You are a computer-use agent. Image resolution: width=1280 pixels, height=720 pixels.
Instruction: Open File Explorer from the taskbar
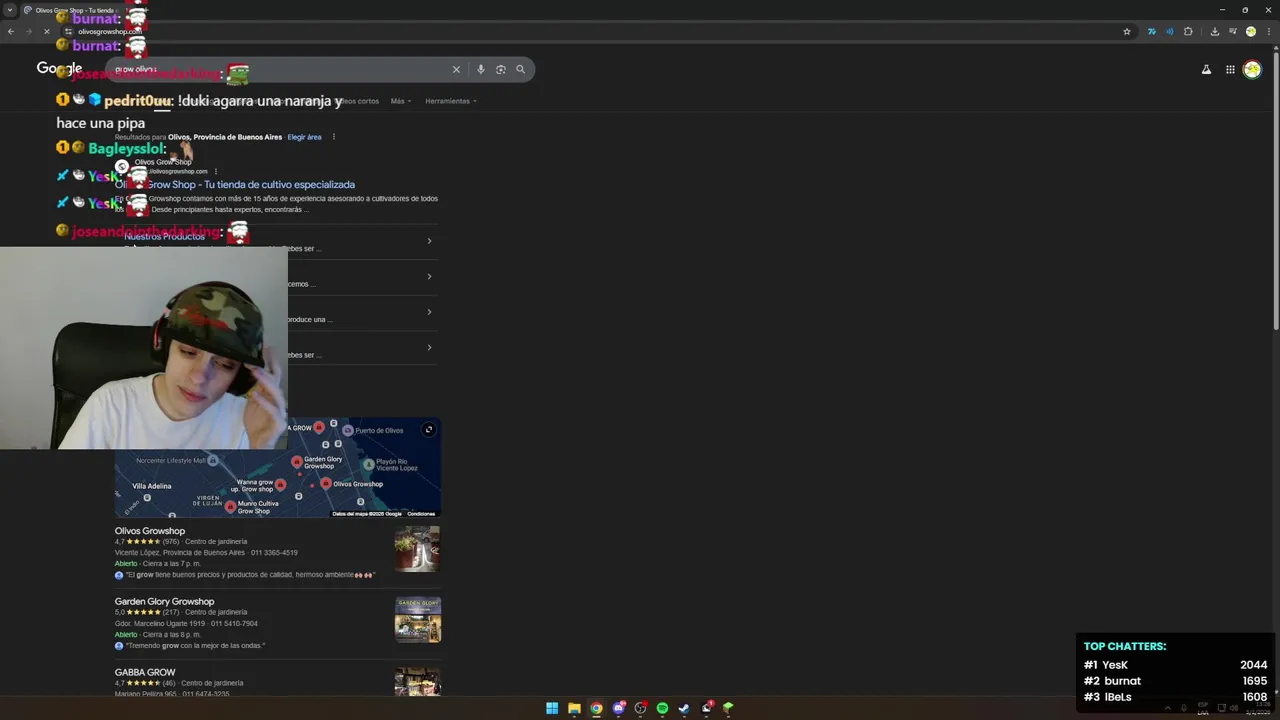574,708
